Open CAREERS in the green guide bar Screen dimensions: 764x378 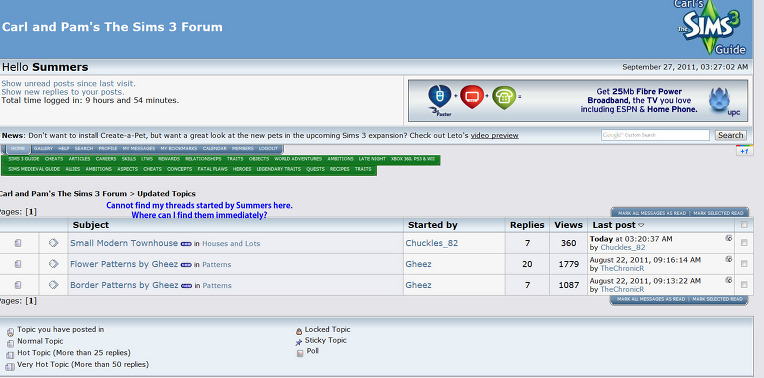[106, 159]
